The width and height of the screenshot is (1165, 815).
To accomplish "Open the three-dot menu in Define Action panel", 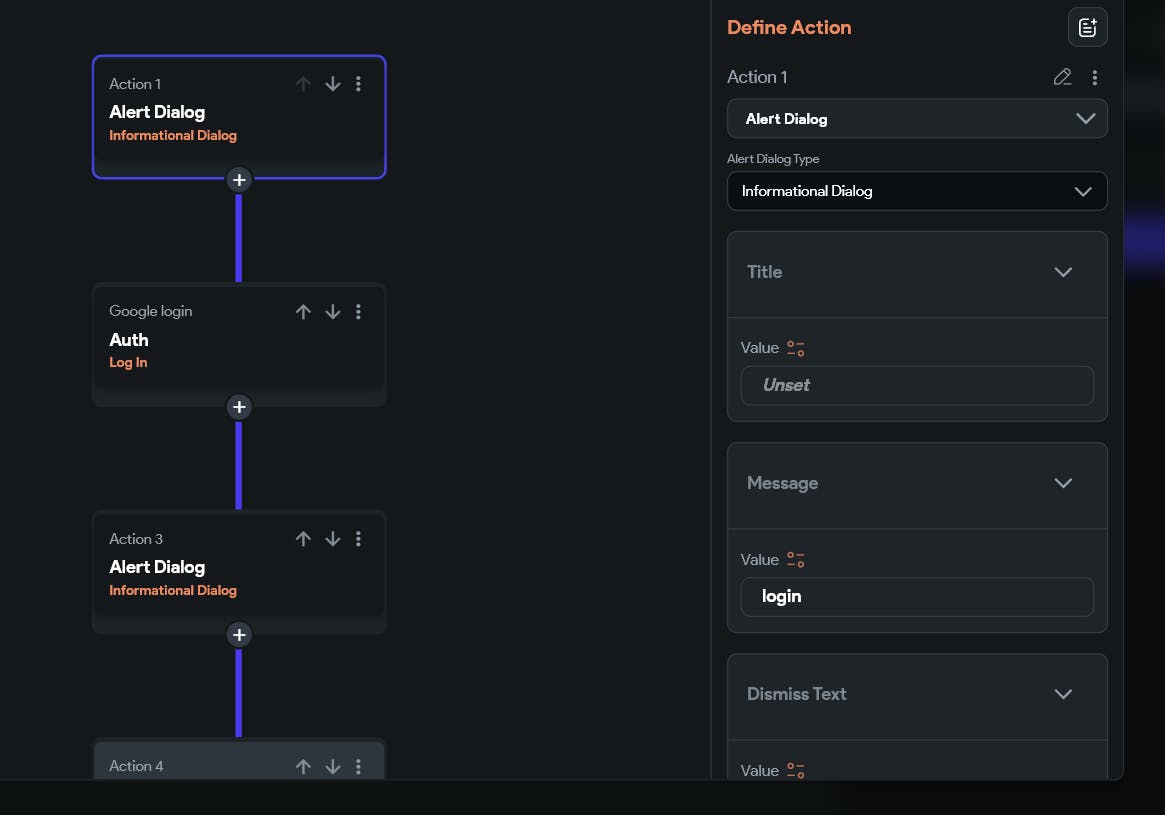I will coord(1095,77).
